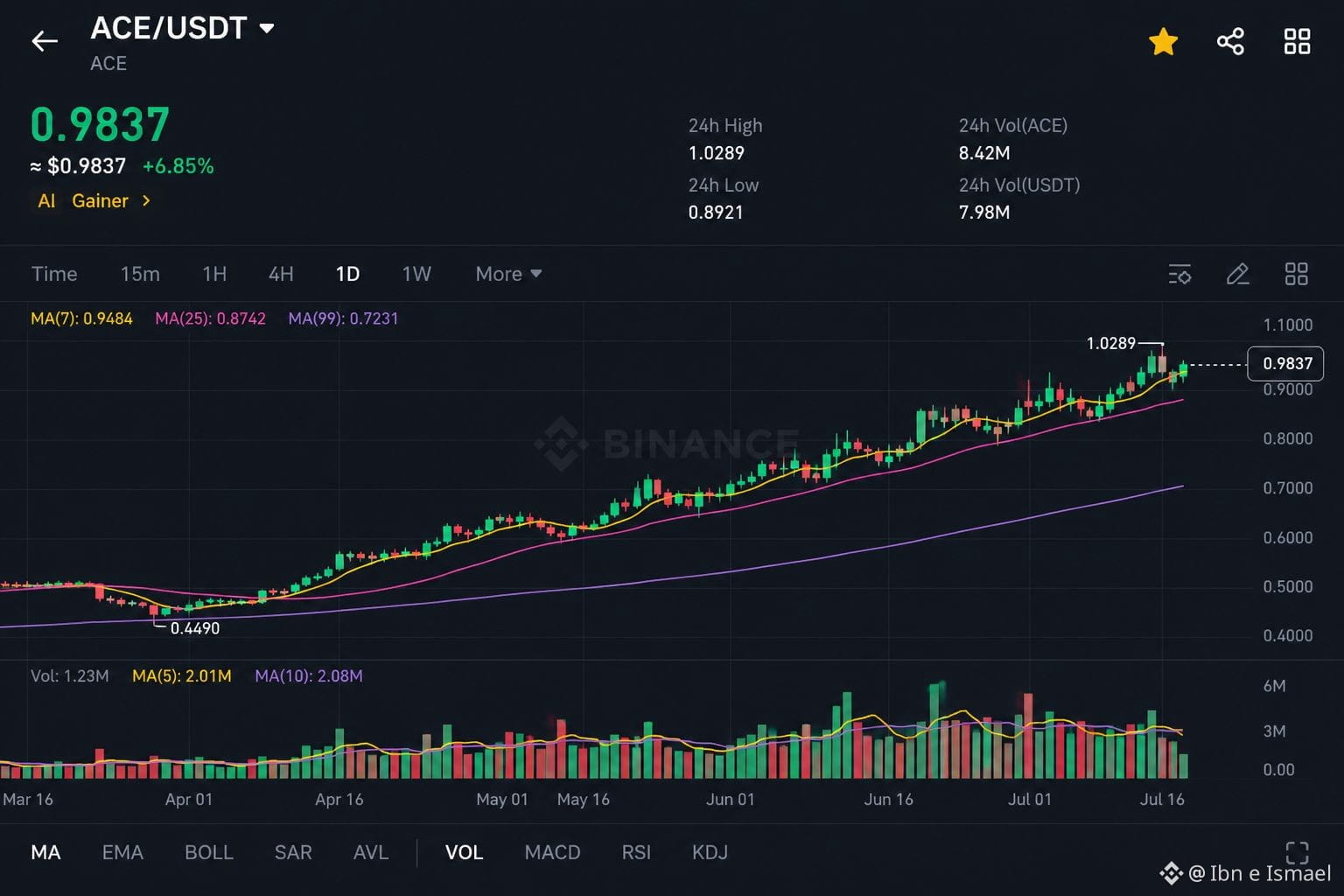Screen dimensions: 1344x896
Task: Expand Gainer chevron arrow
Action: (146, 201)
